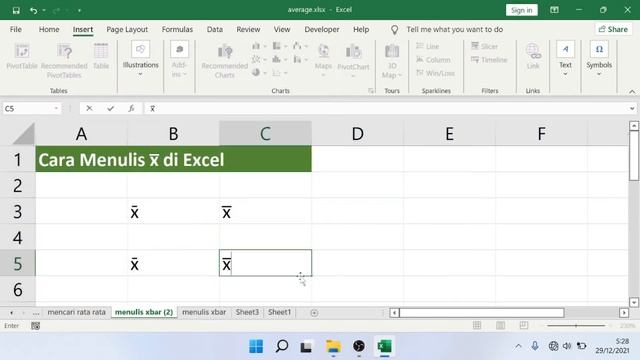Viewport: 640px width, 360px height.
Task: Click in the formula bar
Action: pos(386,108)
